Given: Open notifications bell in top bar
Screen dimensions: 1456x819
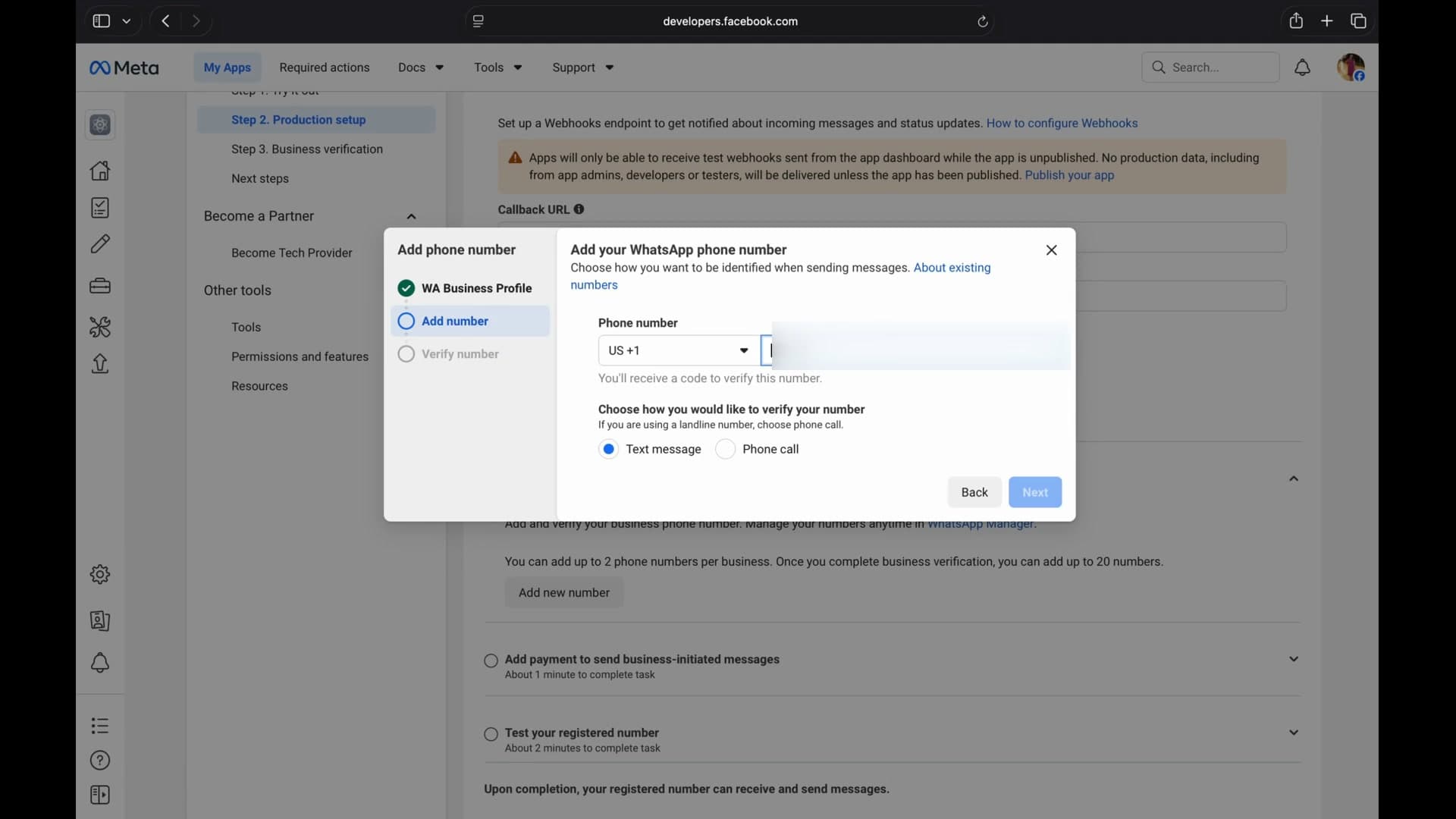Looking at the screenshot, I should [x=1303, y=67].
